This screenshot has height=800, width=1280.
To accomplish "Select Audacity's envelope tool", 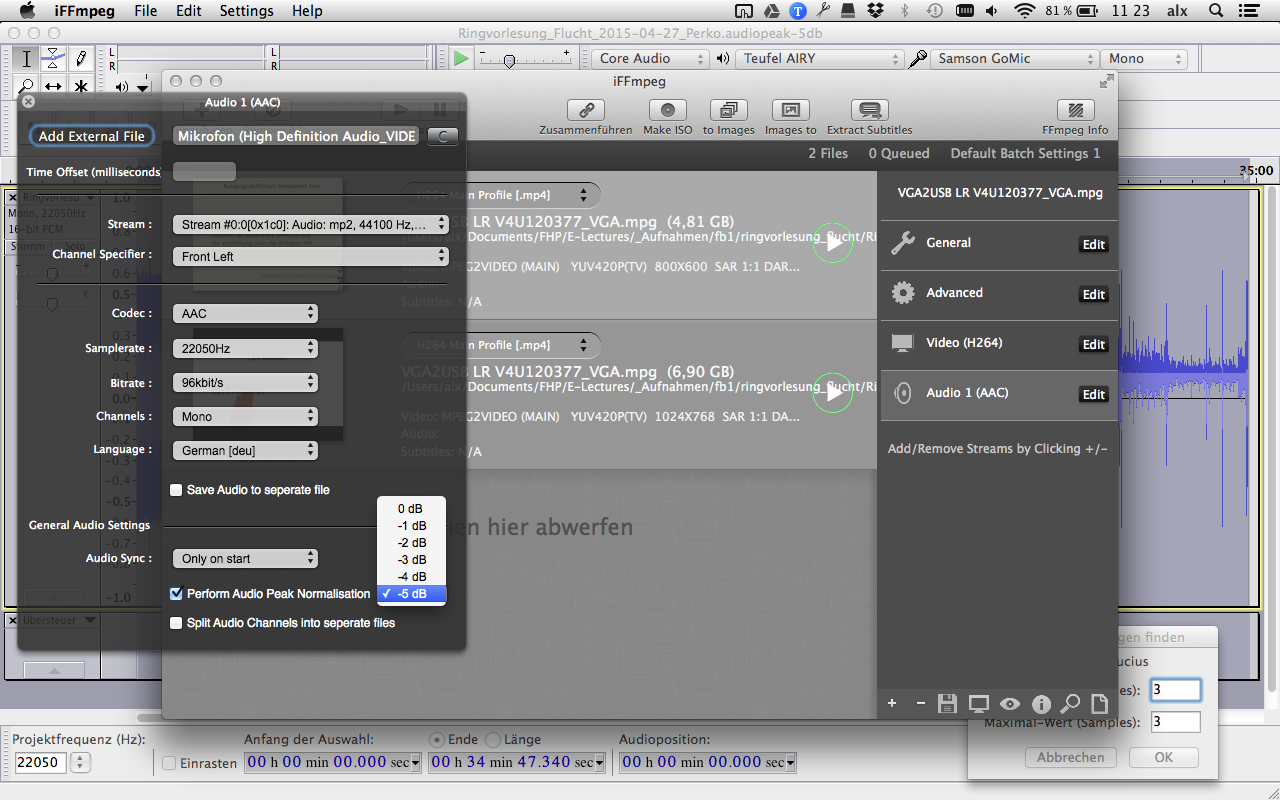I will point(53,58).
